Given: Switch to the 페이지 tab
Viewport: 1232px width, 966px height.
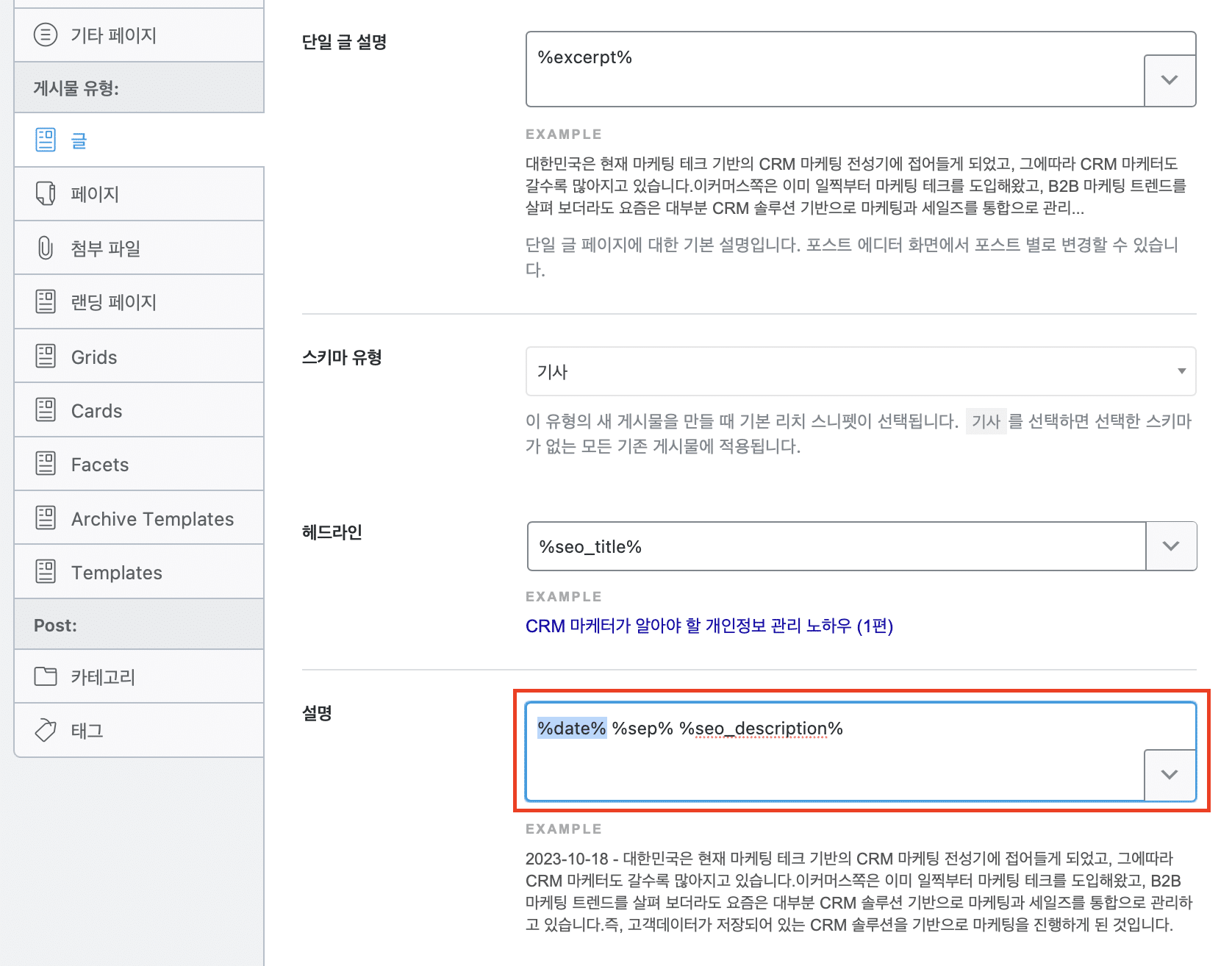Looking at the screenshot, I should click(x=139, y=194).
